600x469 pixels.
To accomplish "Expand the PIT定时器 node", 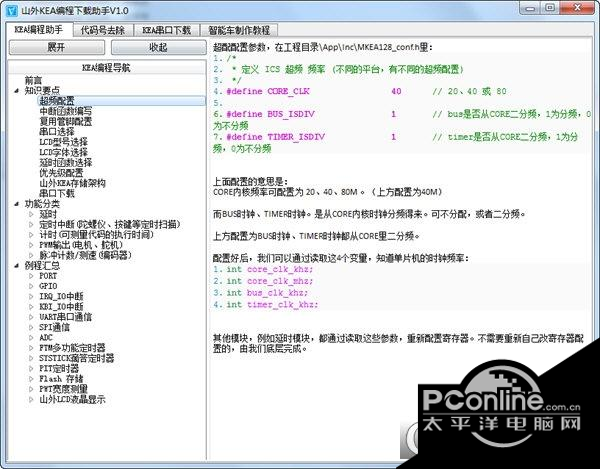I will coord(31,369).
